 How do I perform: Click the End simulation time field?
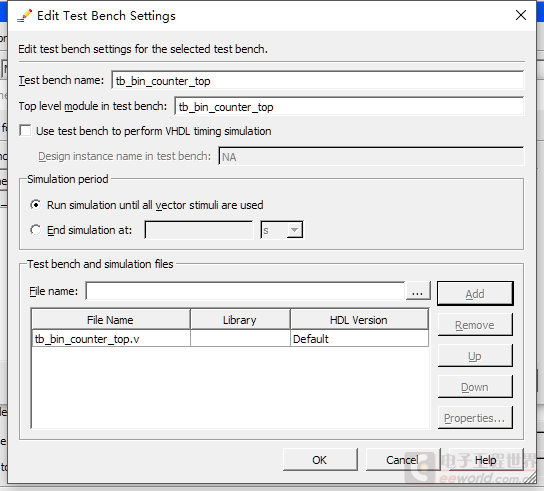tap(199, 230)
